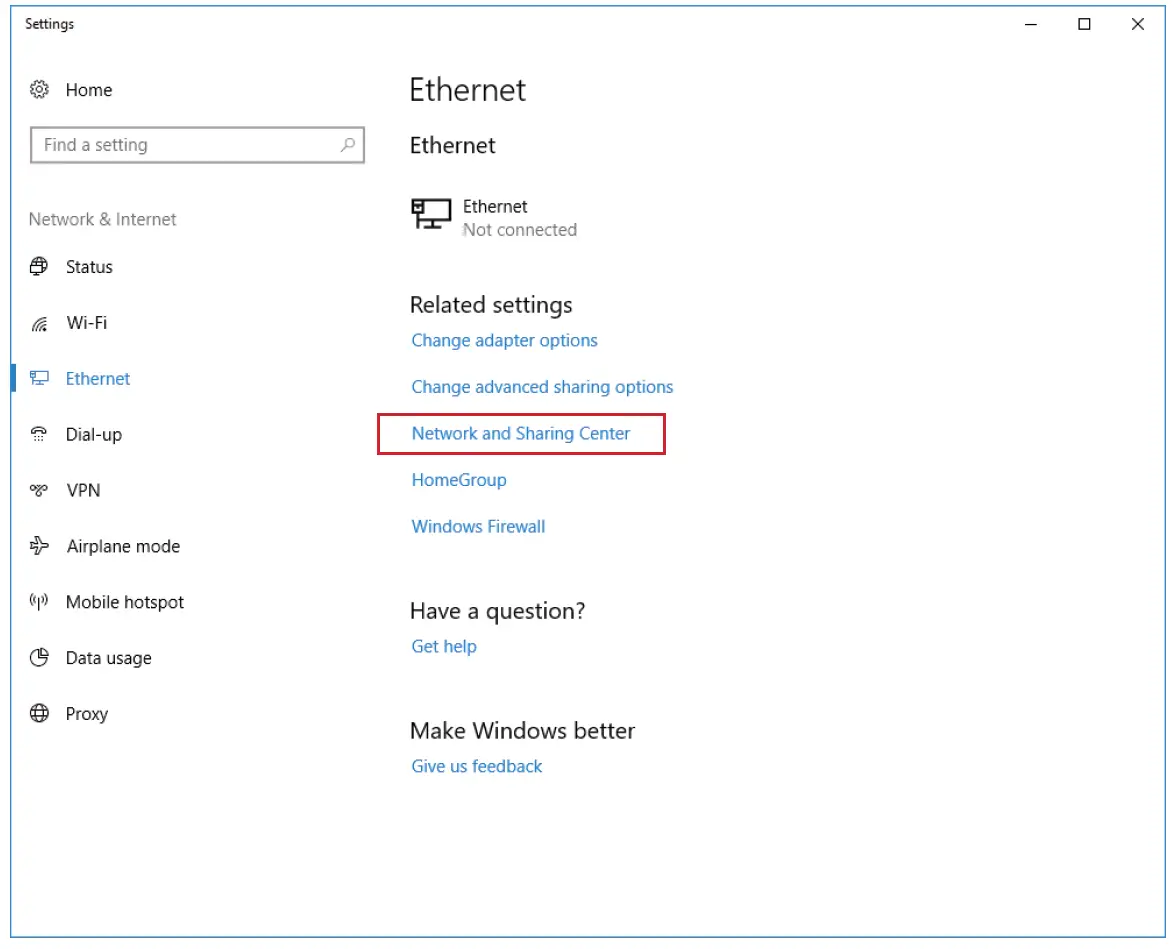Select the Ethernet adapter entry
The image size is (1174, 949).
(x=495, y=217)
